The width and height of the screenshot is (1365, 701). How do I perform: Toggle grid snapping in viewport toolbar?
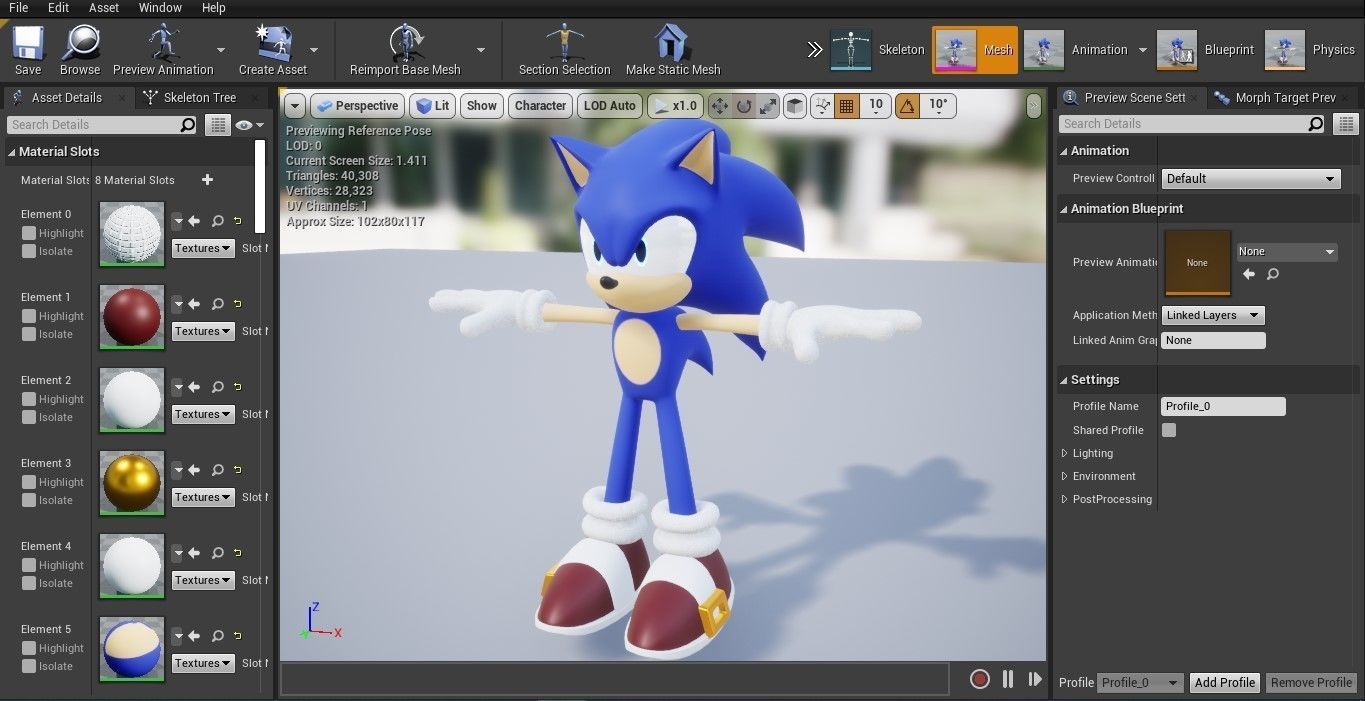point(846,106)
